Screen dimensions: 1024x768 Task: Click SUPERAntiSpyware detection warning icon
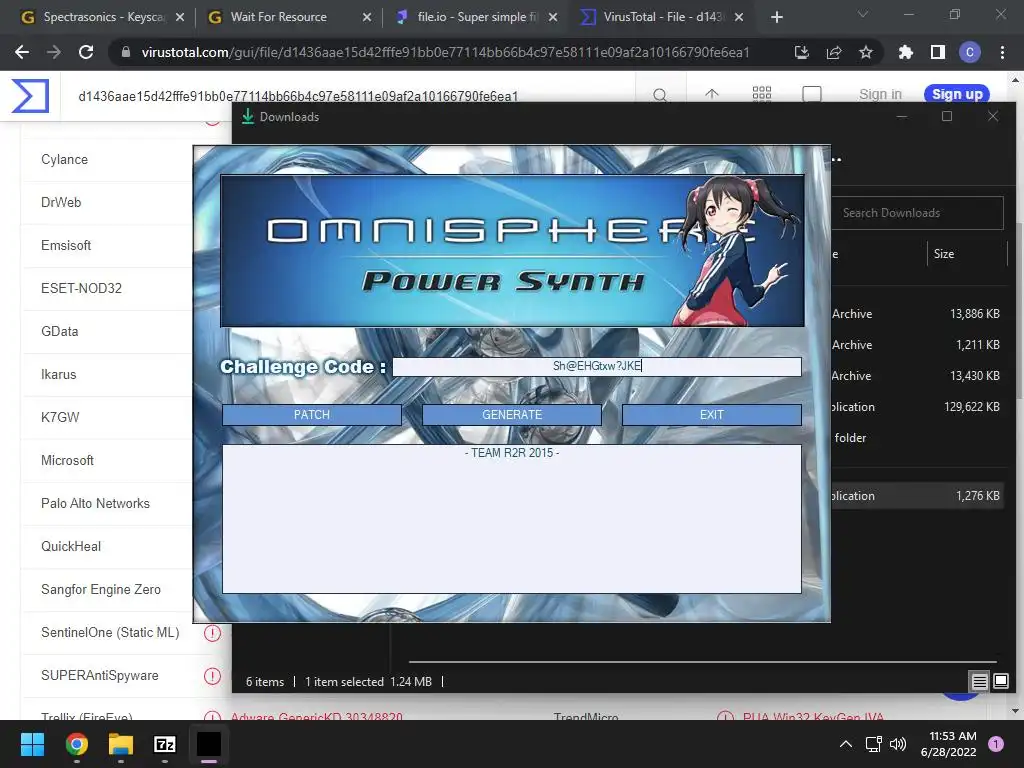pos(212,676)
